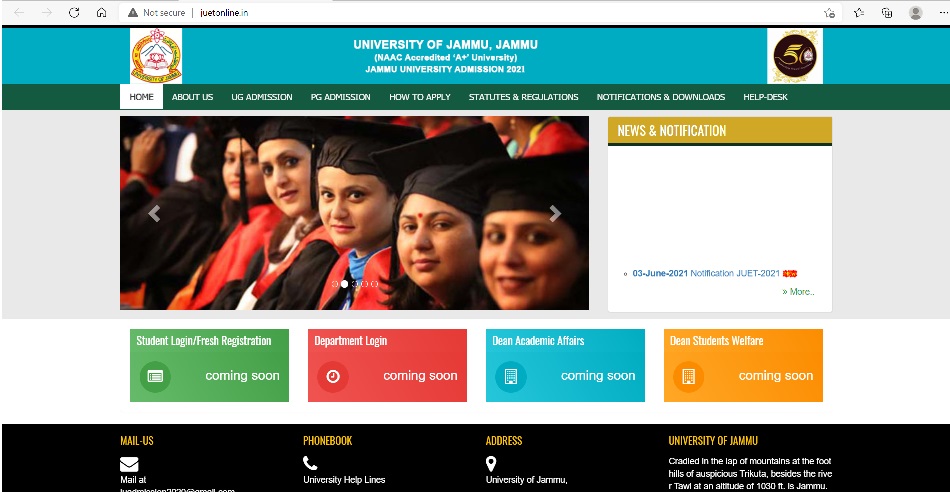
Task: Click the Mail-Us envelope icon
Action: [x=129, y=465]
